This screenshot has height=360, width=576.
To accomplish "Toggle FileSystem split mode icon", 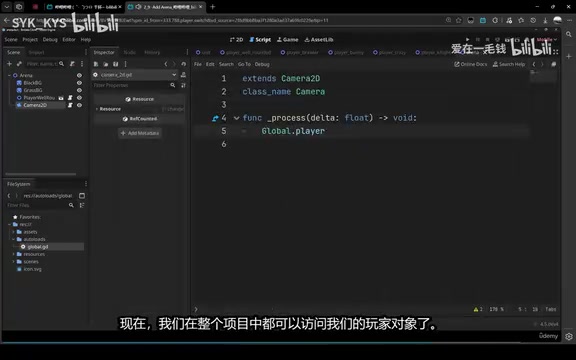I will point(82,195).
